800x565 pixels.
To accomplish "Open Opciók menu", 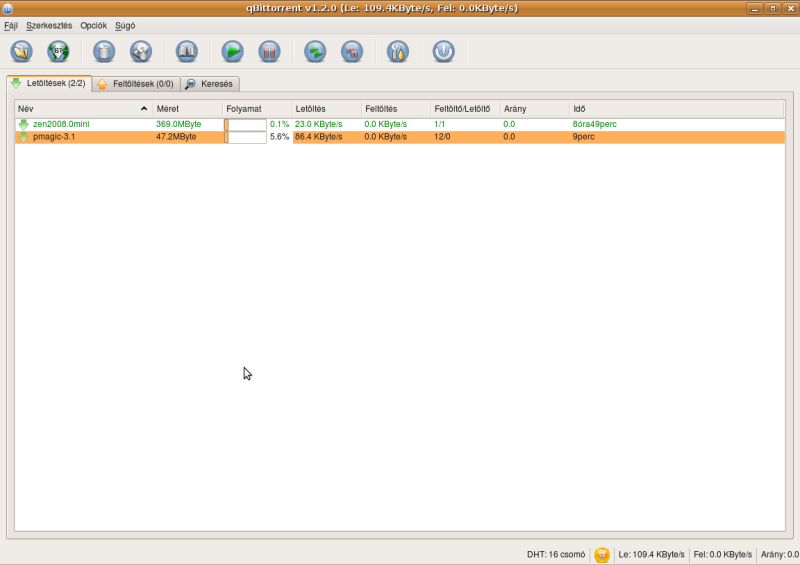I will [x=93, y=26].
